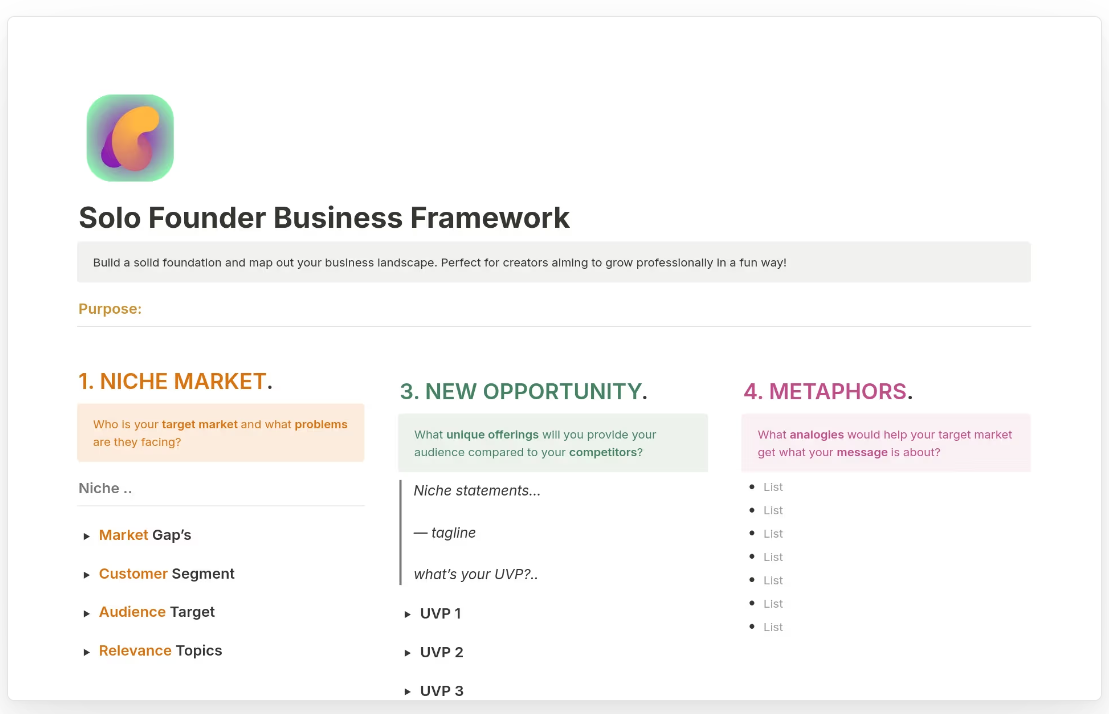Expand the Market Gap's toggle arrow

87,536
